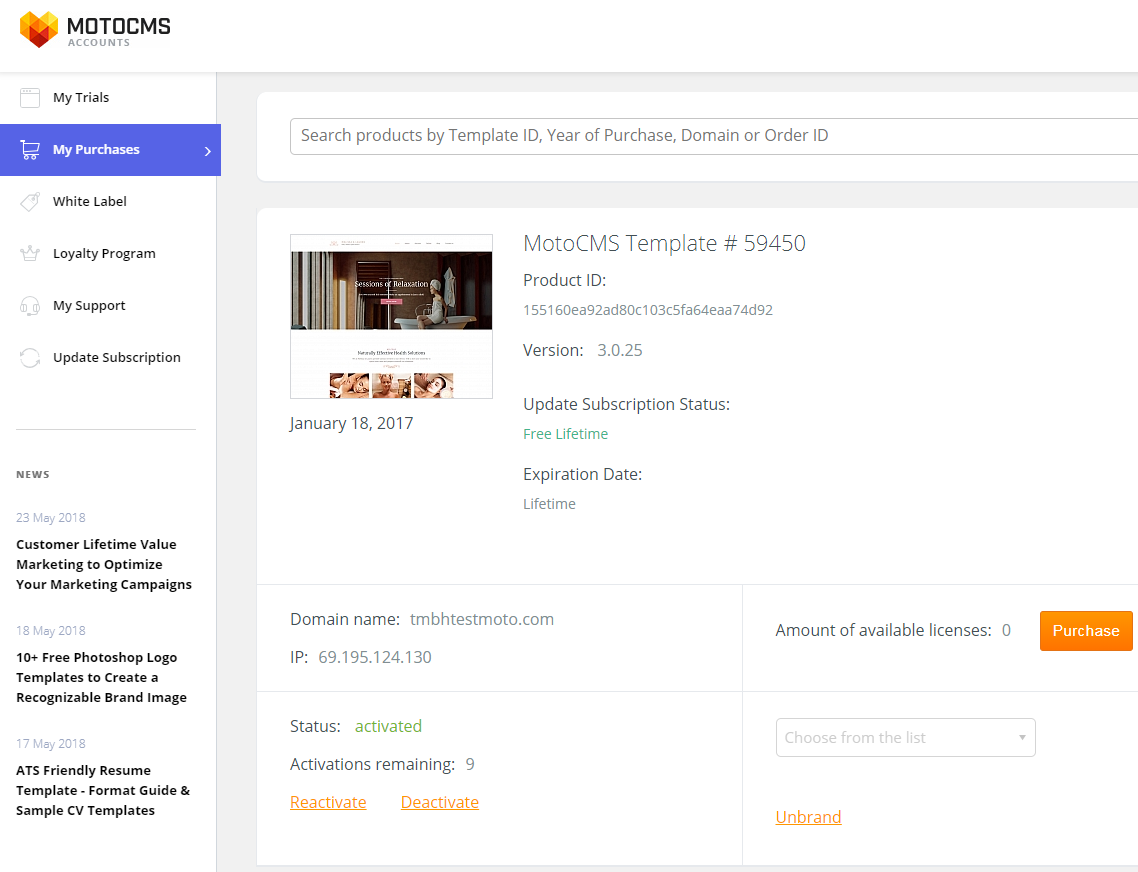Go to Loyalty Program page
Viewport: 1138px width, 872px height.
coord(108,253)
